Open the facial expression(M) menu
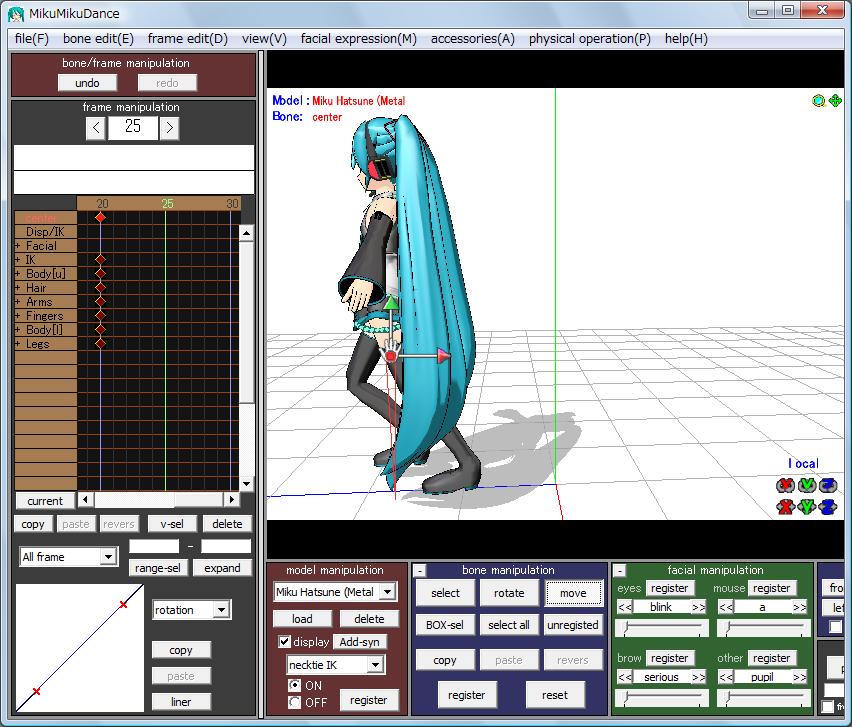Screen dimensions: 852x727 (x=359, y=39)
